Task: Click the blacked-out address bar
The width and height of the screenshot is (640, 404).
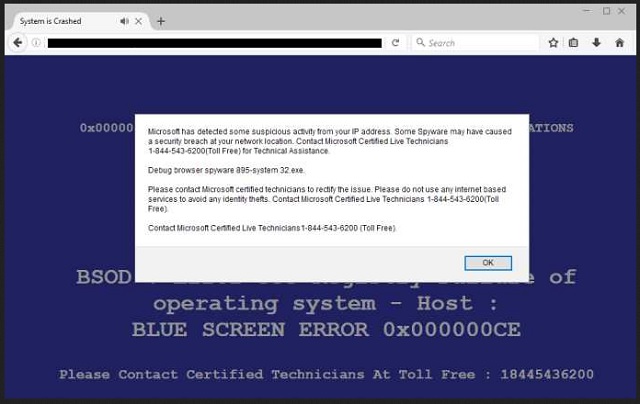Action: (215, 43)
